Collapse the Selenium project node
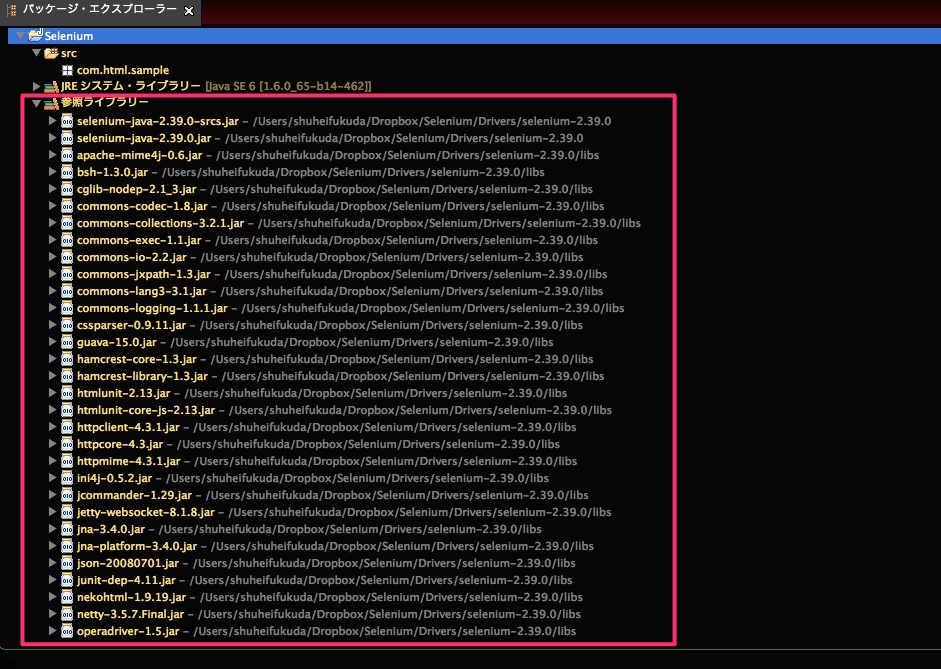941x669 pixels. 20,35
